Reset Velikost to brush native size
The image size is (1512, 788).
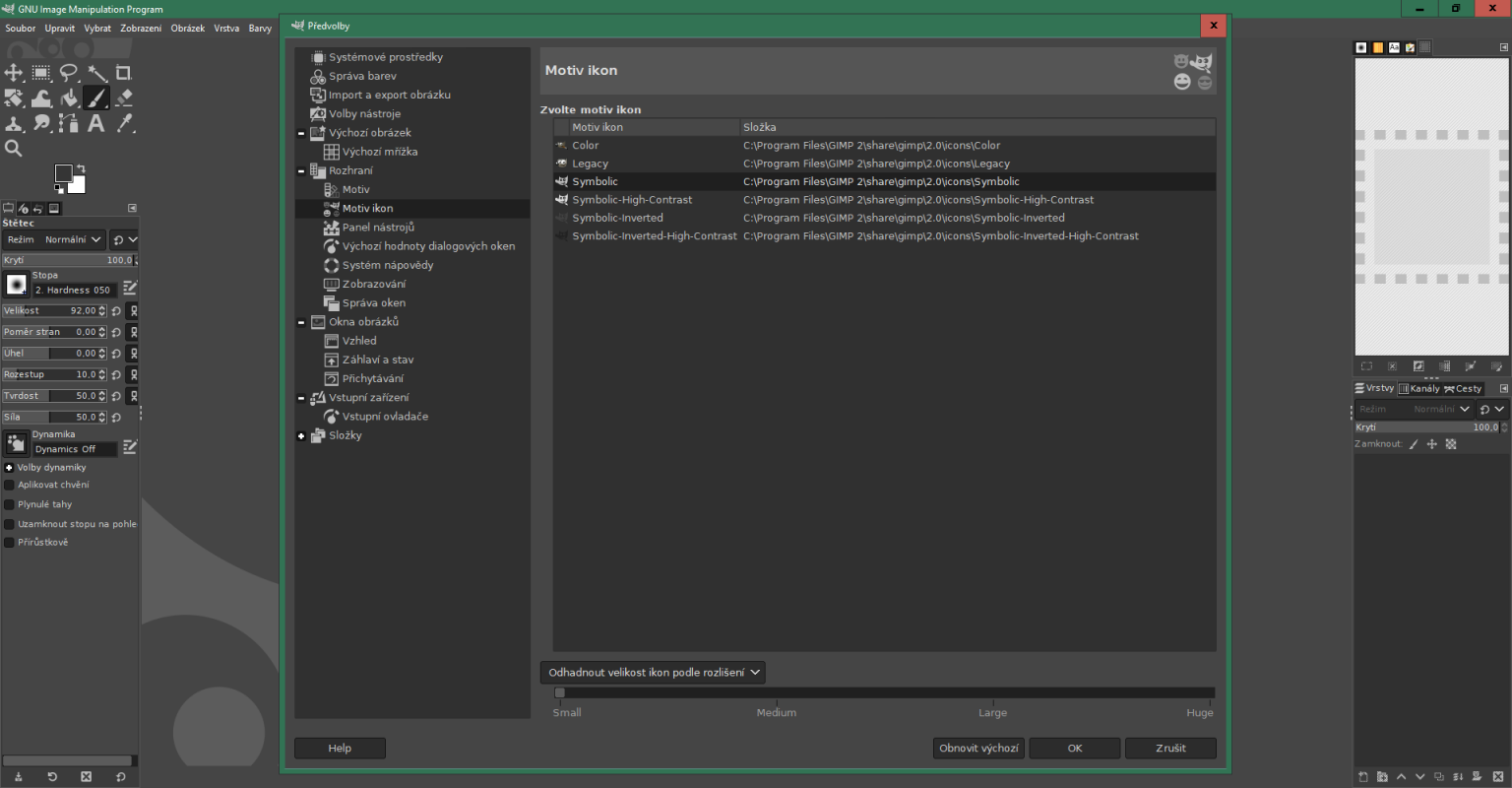[116, 311]
